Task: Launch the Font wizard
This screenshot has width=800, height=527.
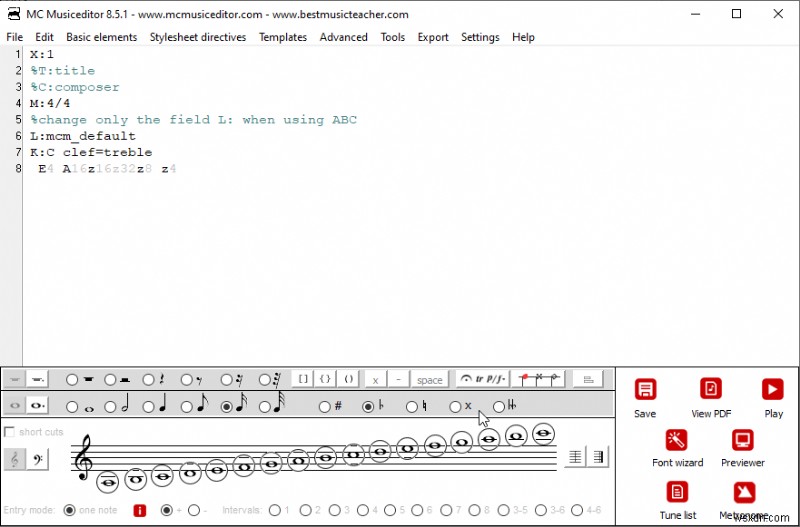Action: tap(677, 440)
